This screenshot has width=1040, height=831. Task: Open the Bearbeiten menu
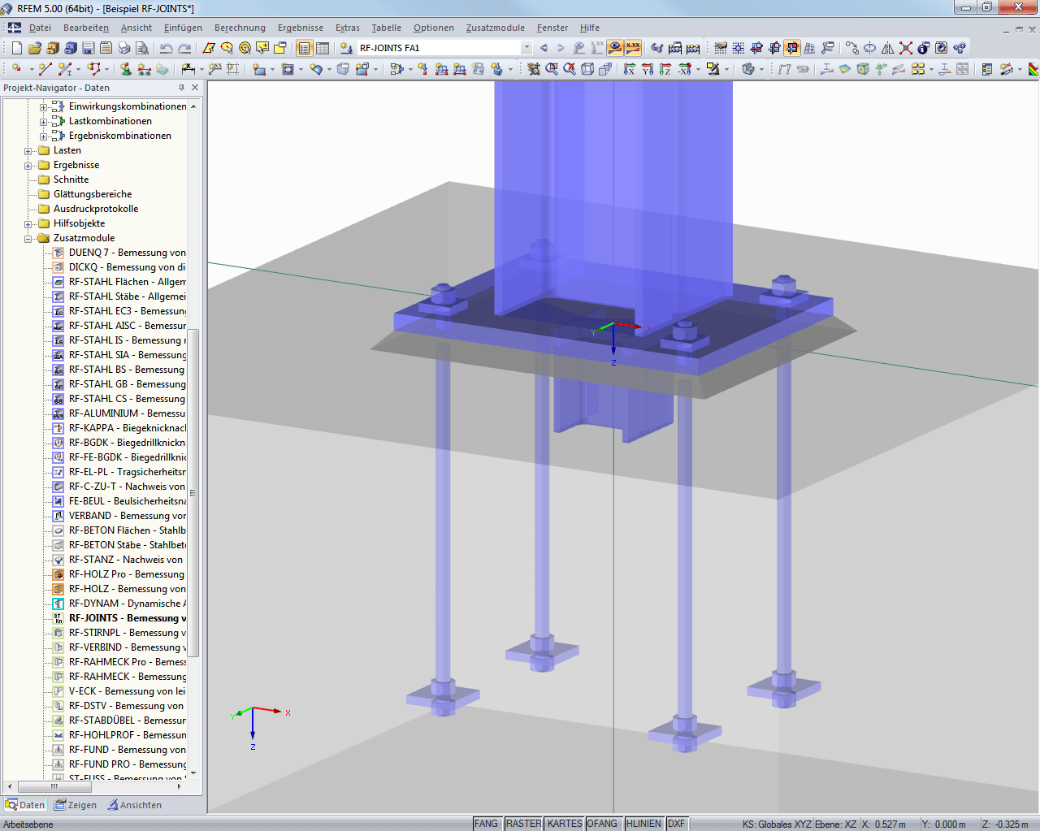pyautogui.click(x=86, y=28)
